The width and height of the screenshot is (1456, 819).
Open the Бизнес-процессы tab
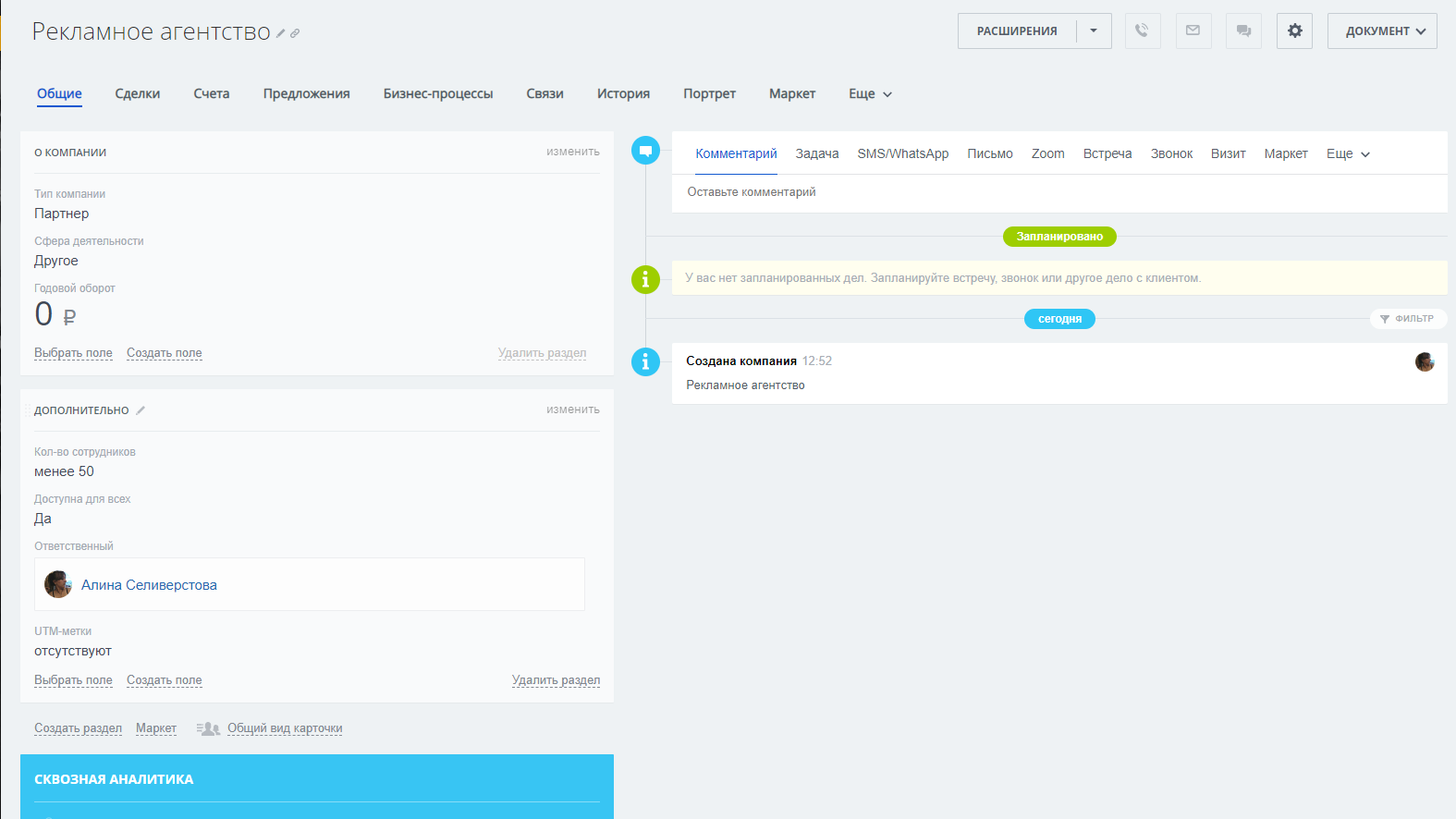[x=438, y=94]
